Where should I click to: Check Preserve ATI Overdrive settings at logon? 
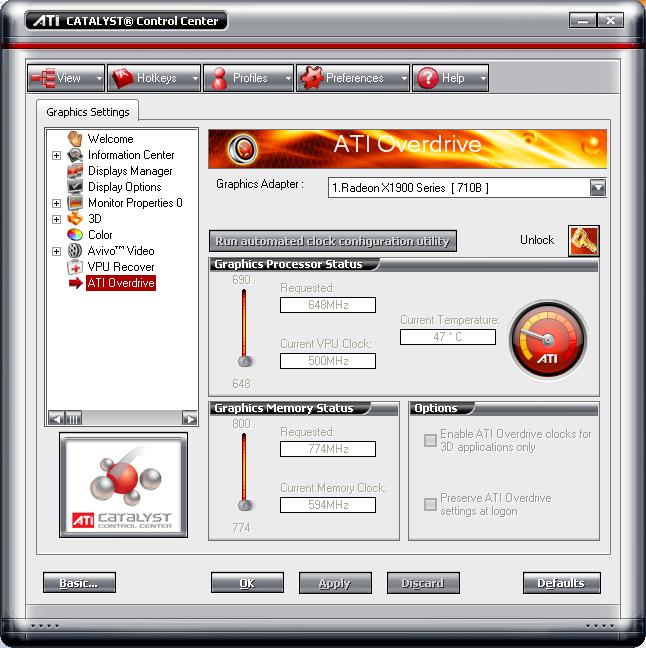pos(430,504)
